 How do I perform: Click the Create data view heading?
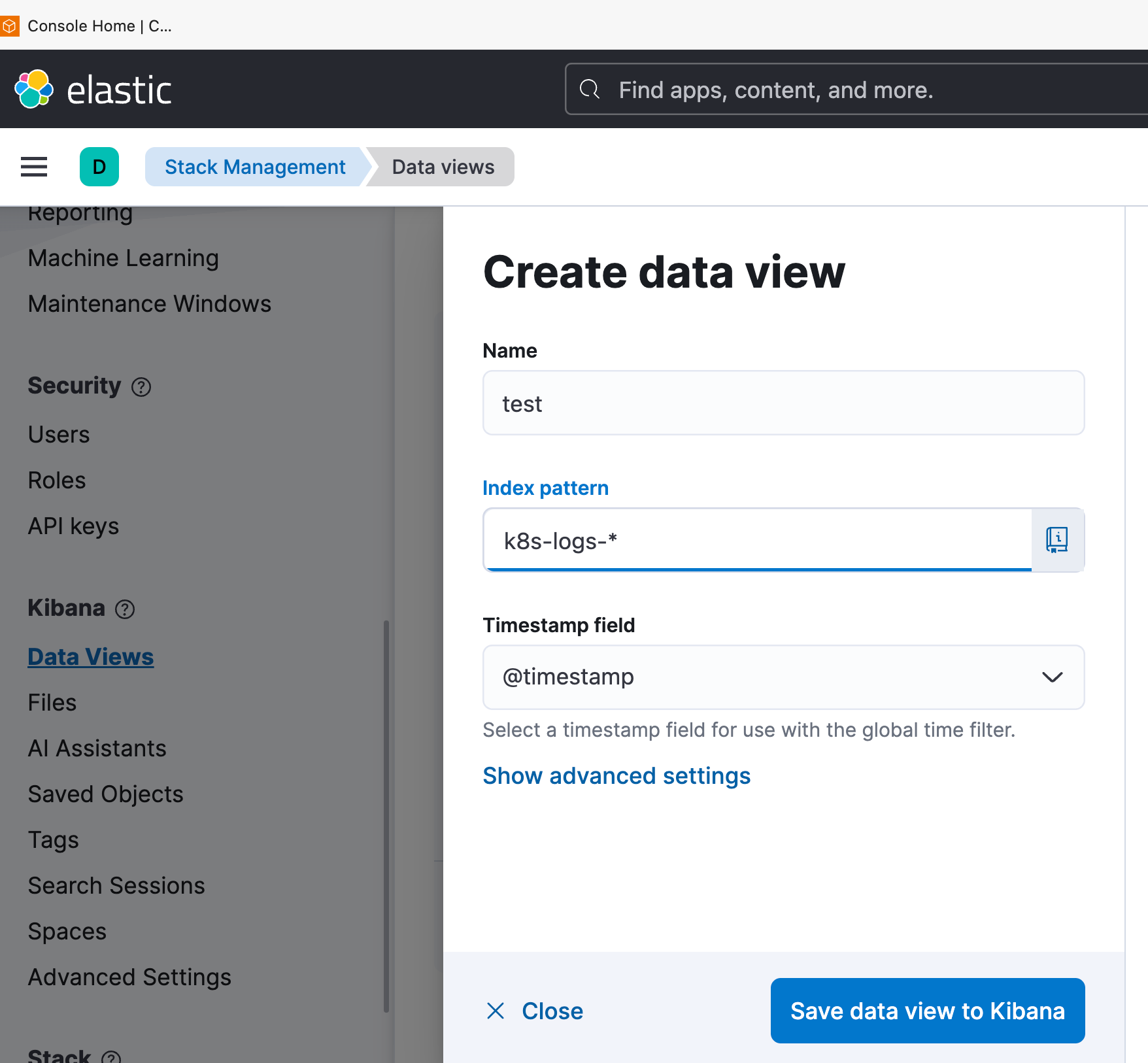(x=664, y=272)
